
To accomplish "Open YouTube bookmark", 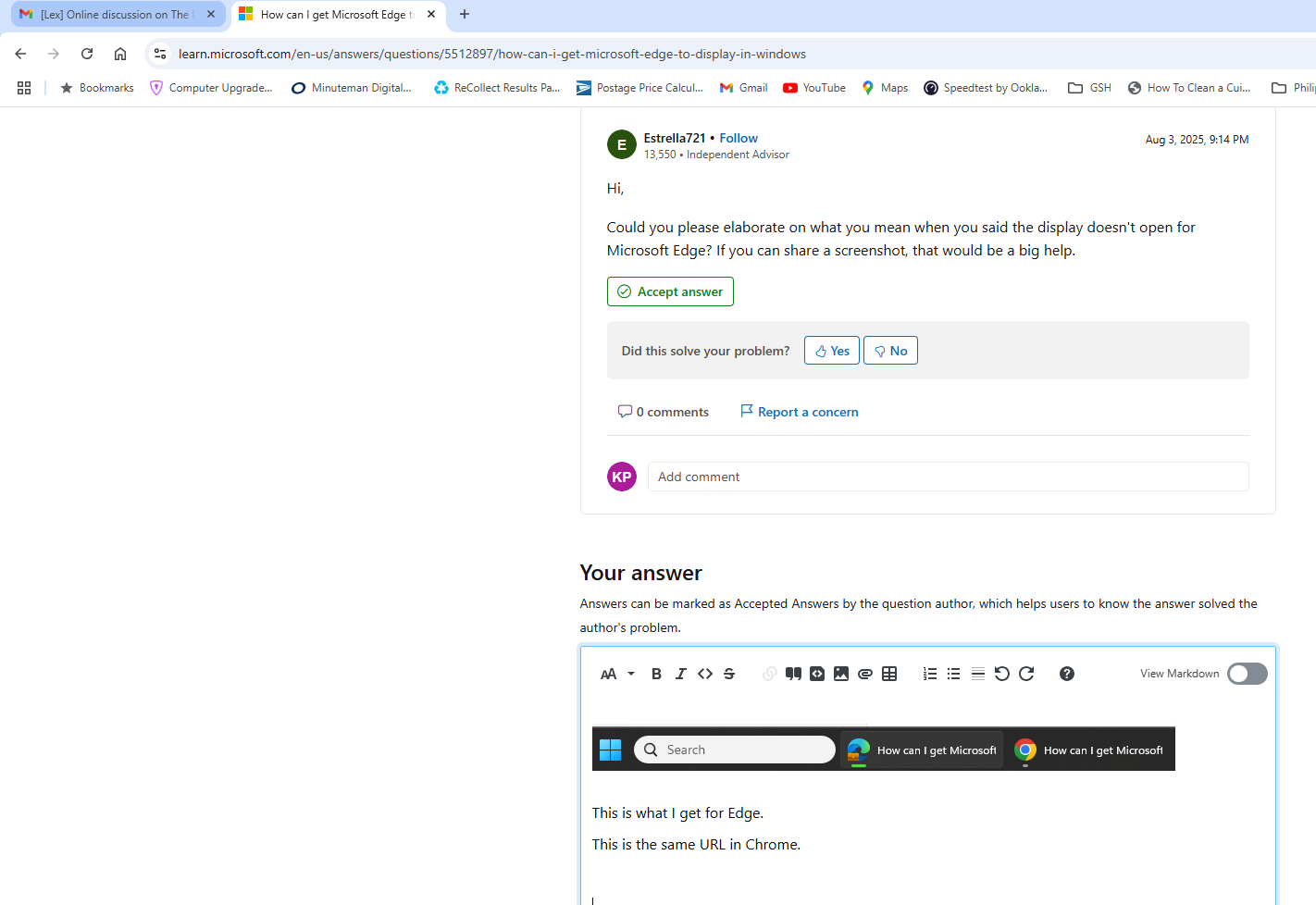I will click(x=814, y=88).
